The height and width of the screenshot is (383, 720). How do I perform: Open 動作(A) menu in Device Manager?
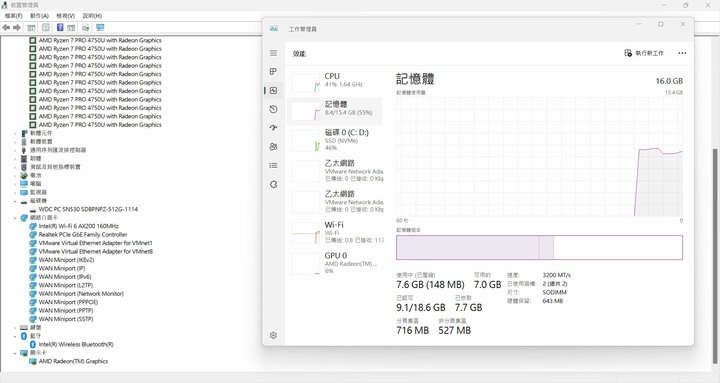click(39, 16)
